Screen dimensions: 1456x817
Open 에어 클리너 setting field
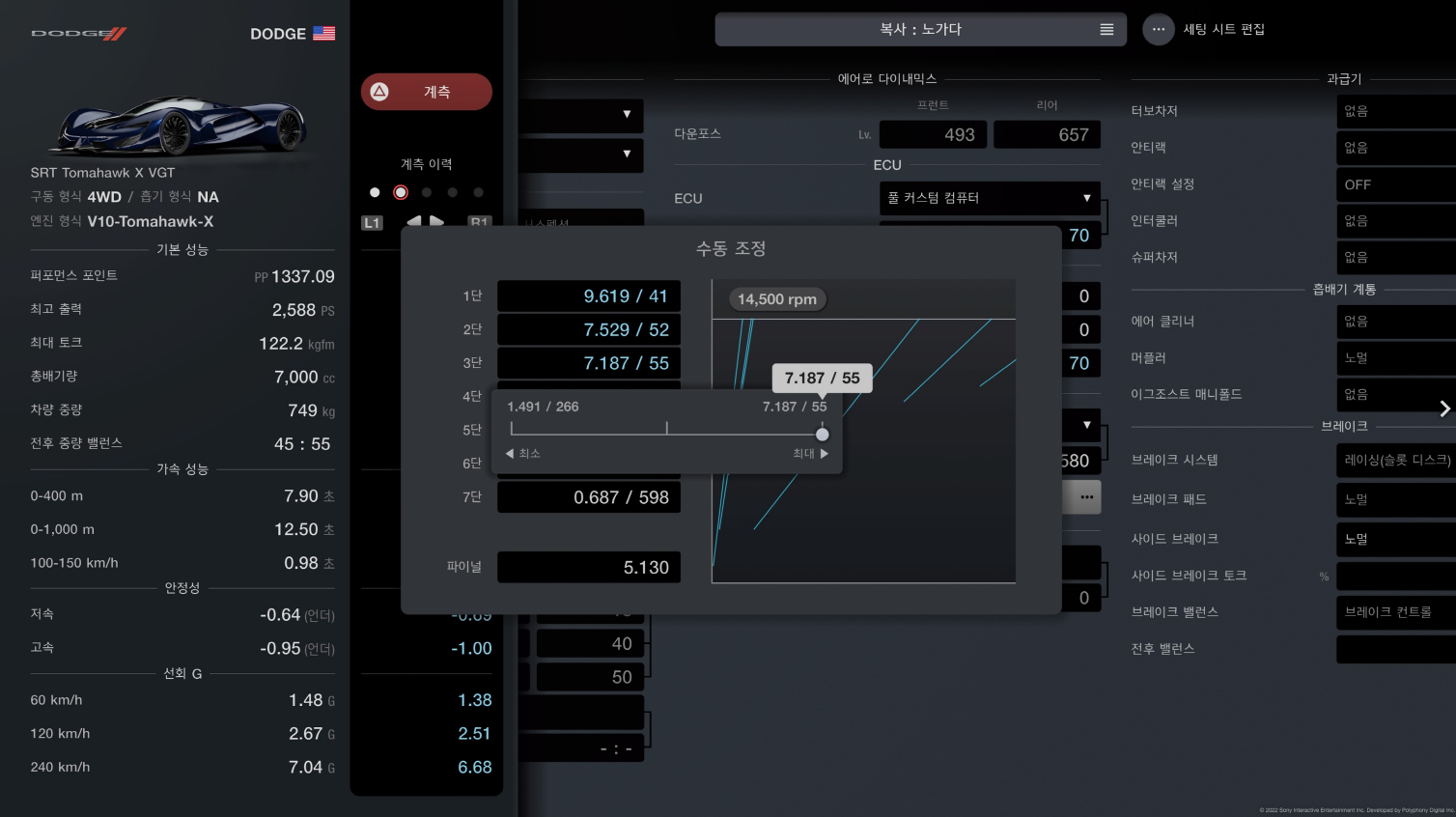1396,322
